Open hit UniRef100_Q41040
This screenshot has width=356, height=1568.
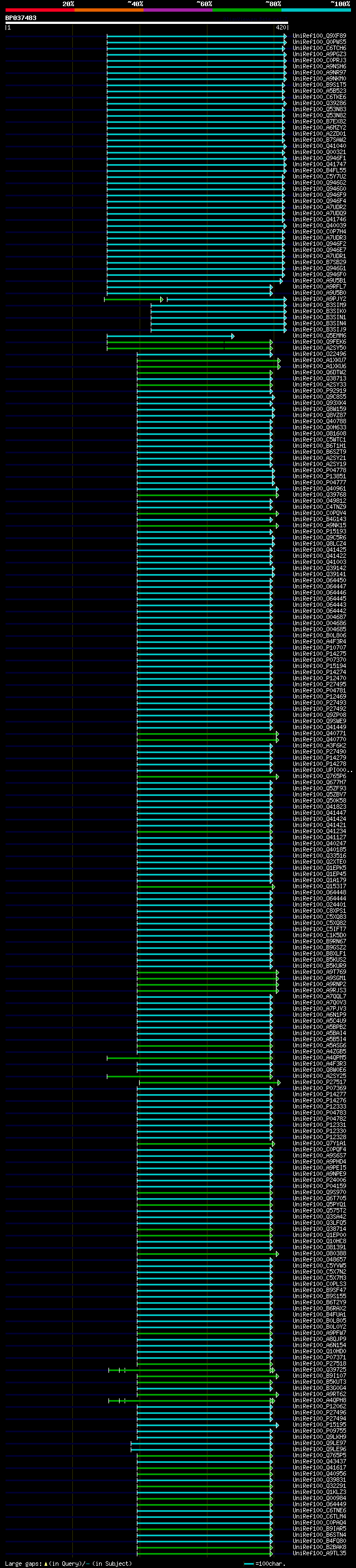(x=319, y=146)
